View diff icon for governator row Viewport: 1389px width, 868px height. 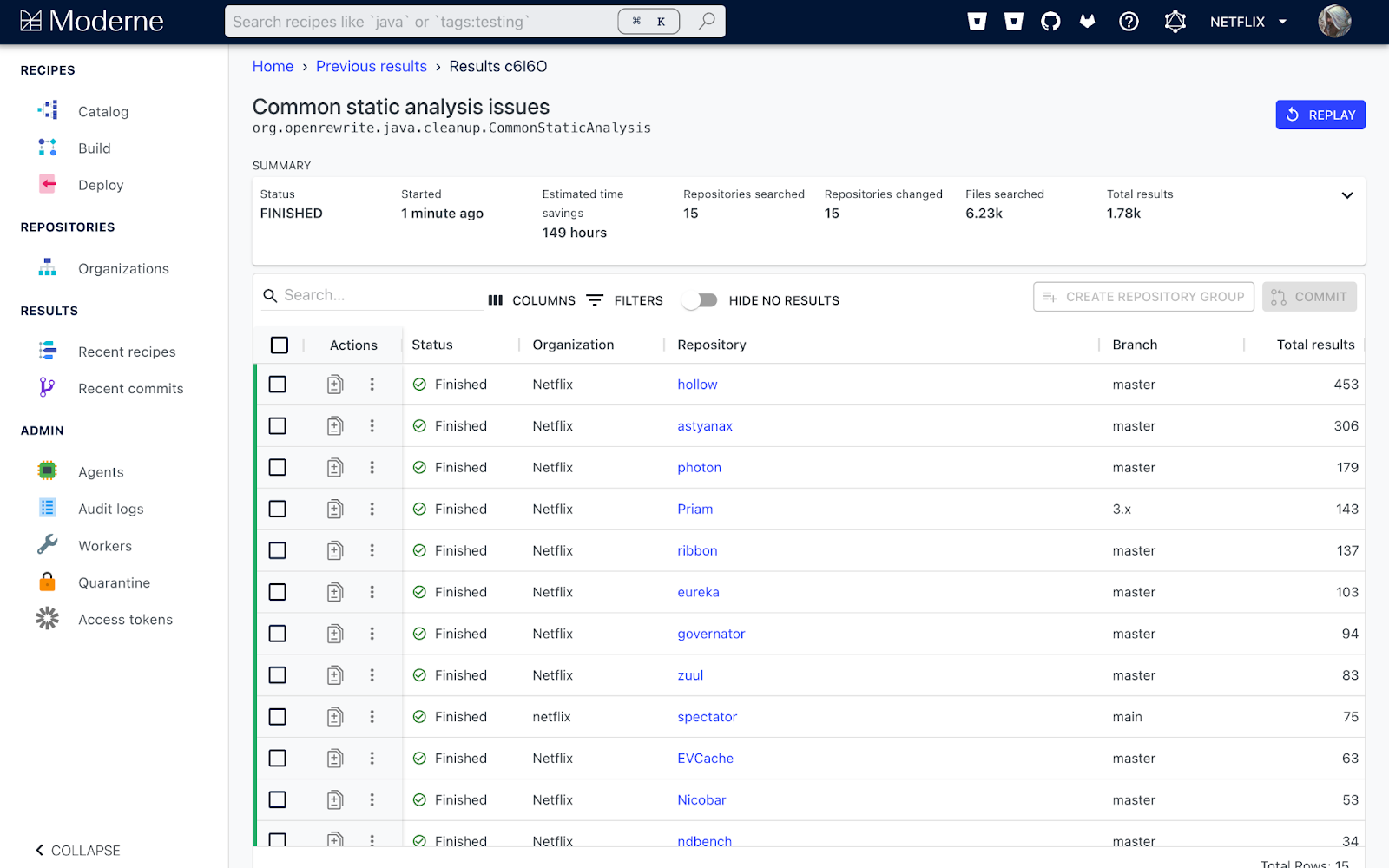click(335, 634)
